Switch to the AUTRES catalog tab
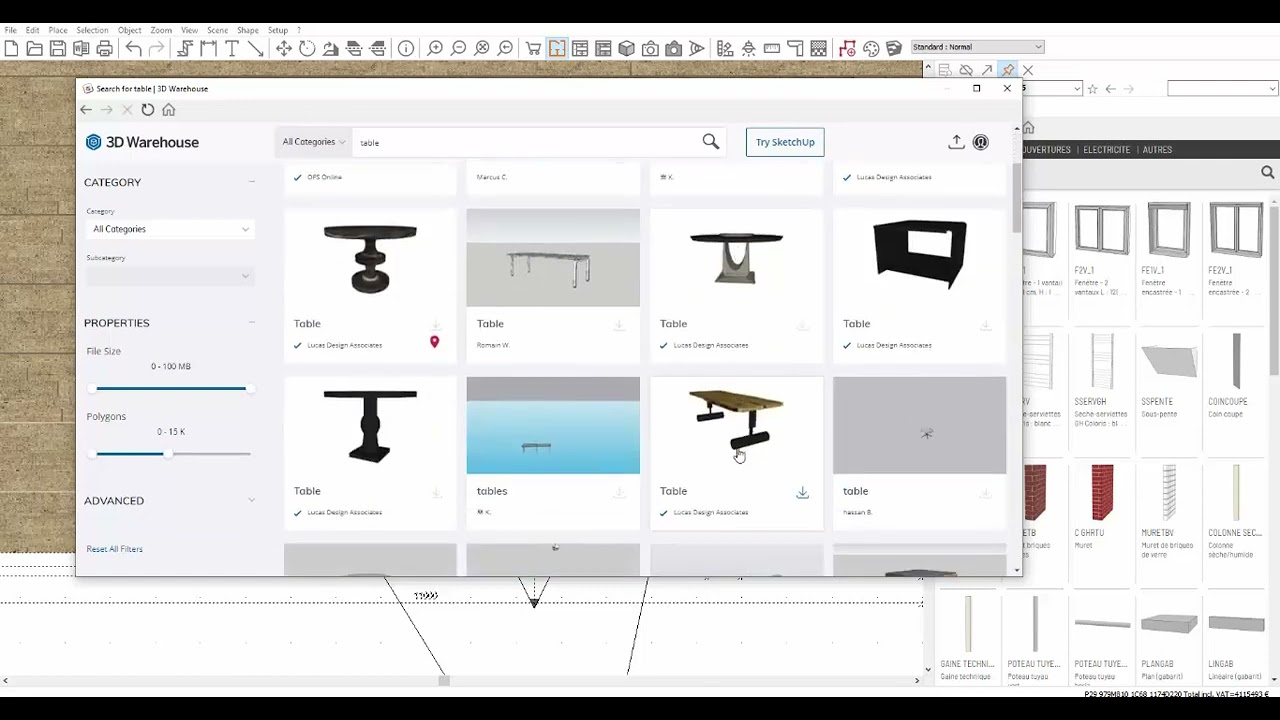1280x720 pixels. coord(1157,149)
